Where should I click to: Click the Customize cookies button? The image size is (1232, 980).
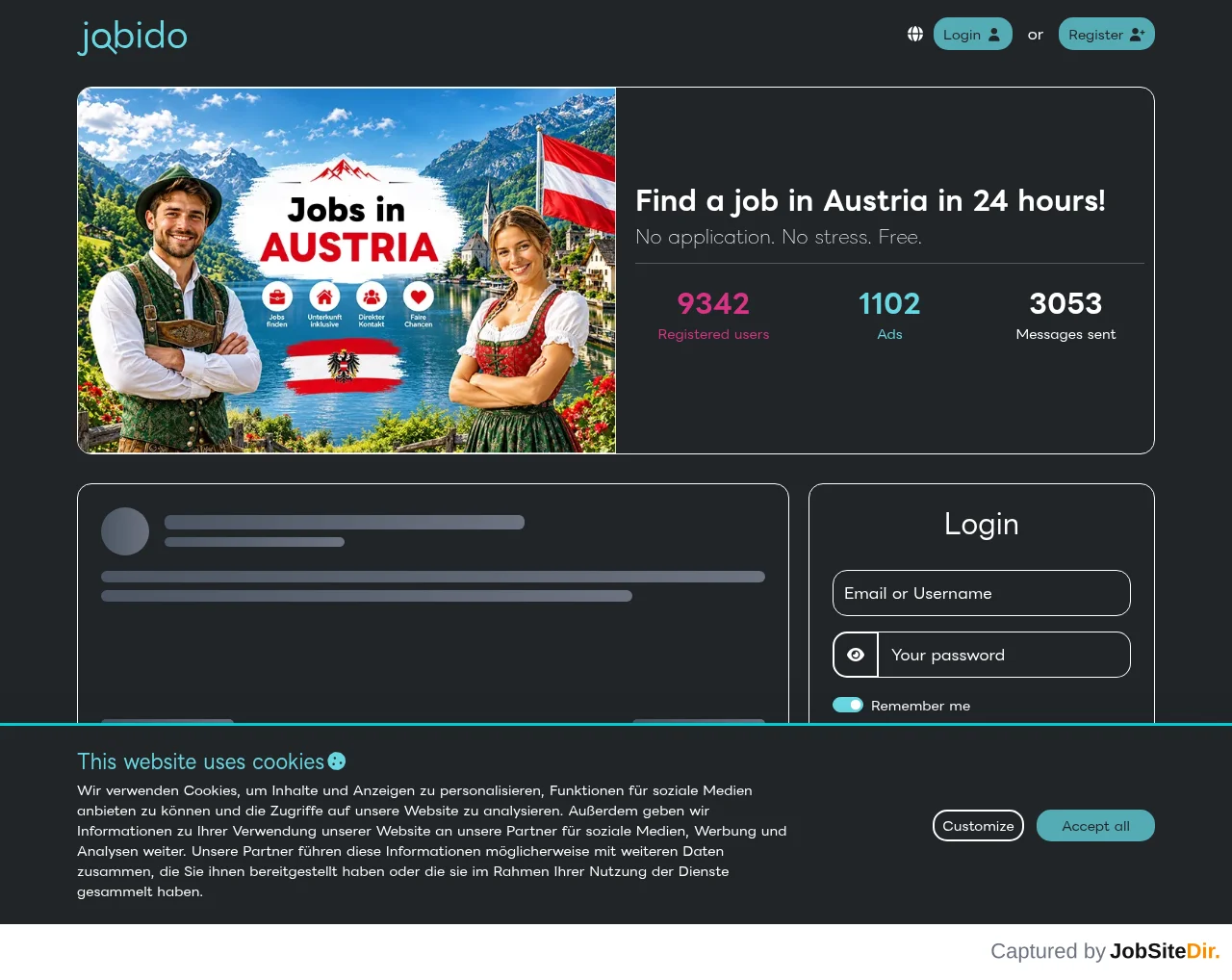[x=978, y=825]
